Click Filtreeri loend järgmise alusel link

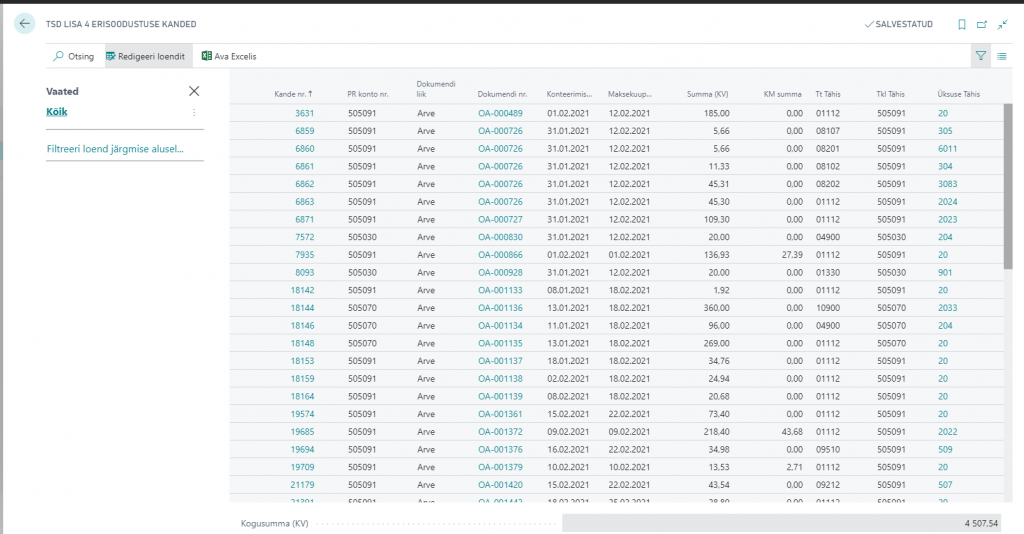pyautogui.click(x=123, y=149)
